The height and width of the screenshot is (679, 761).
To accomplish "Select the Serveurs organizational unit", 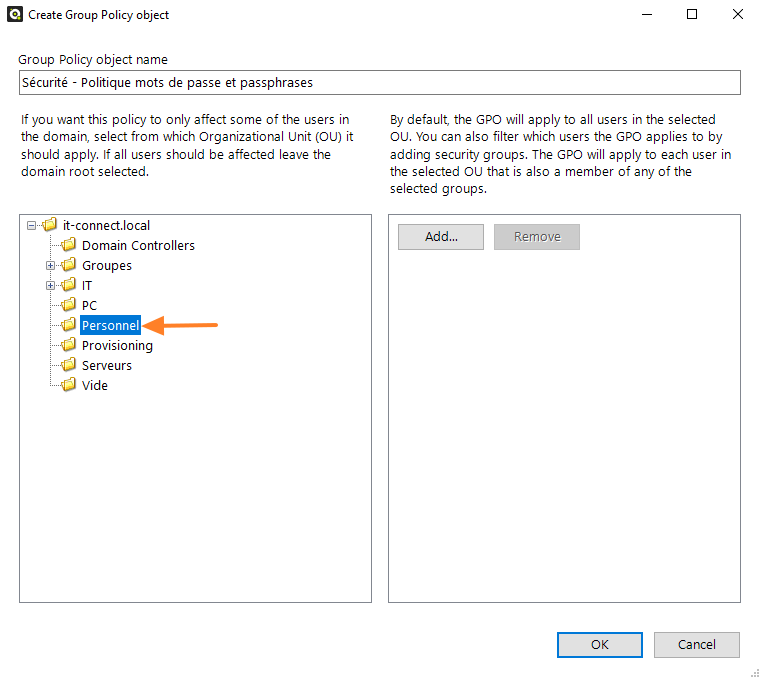I will (x=106, y=366).
